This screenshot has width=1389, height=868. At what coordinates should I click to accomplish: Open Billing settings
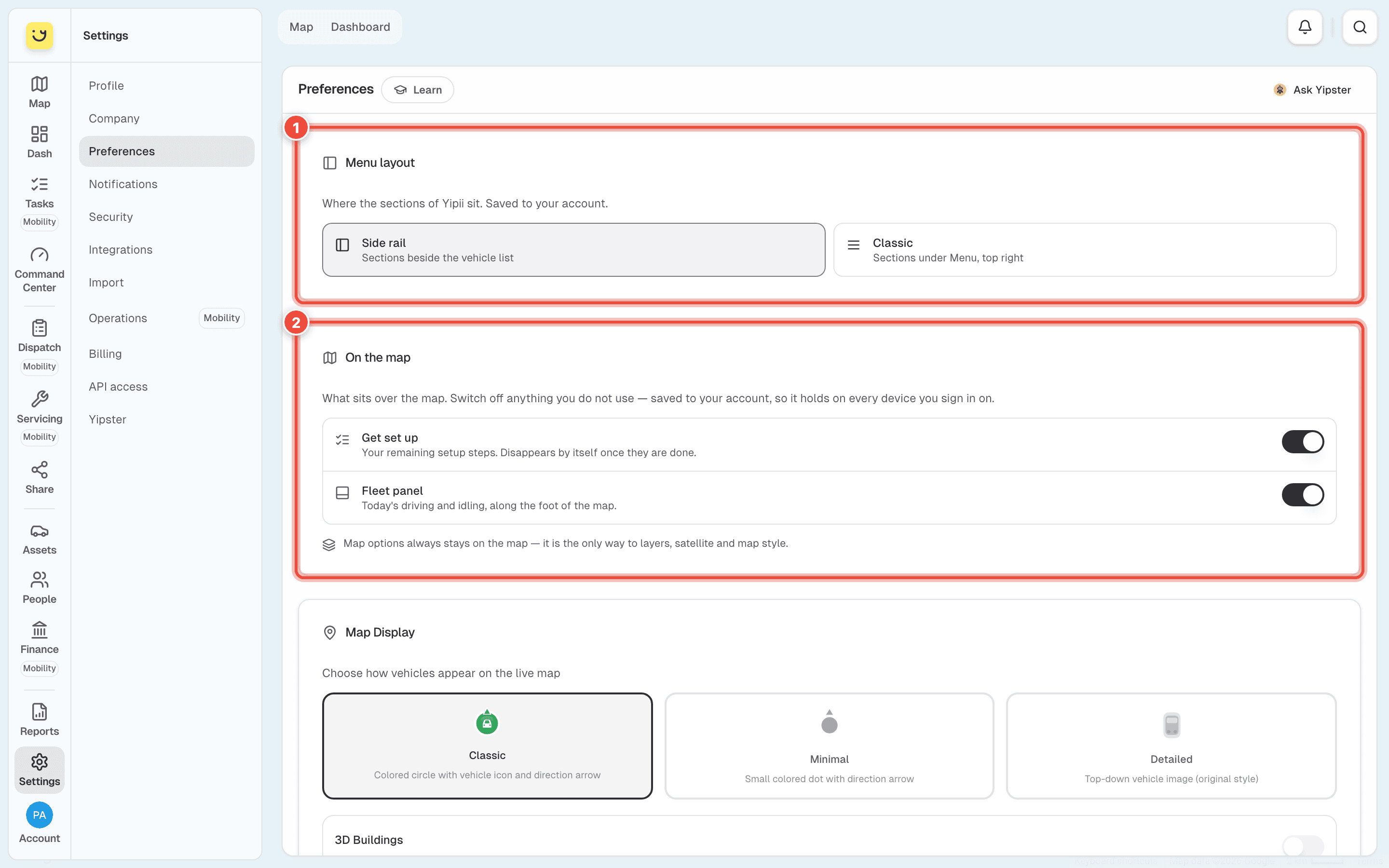click(x=166, y=353)
